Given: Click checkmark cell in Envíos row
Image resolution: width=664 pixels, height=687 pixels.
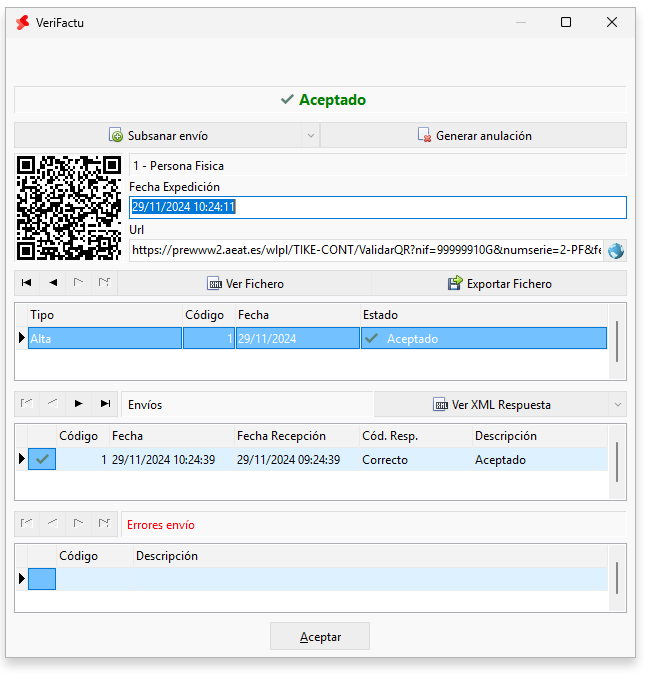Looking at the screenshot, I should (x=42, y=459).
